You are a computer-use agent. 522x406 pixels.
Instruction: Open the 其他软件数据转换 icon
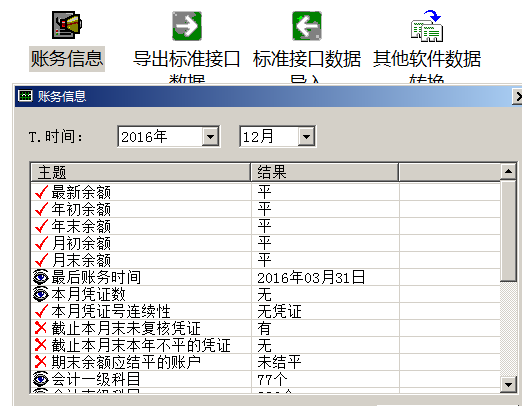(427, 26)
